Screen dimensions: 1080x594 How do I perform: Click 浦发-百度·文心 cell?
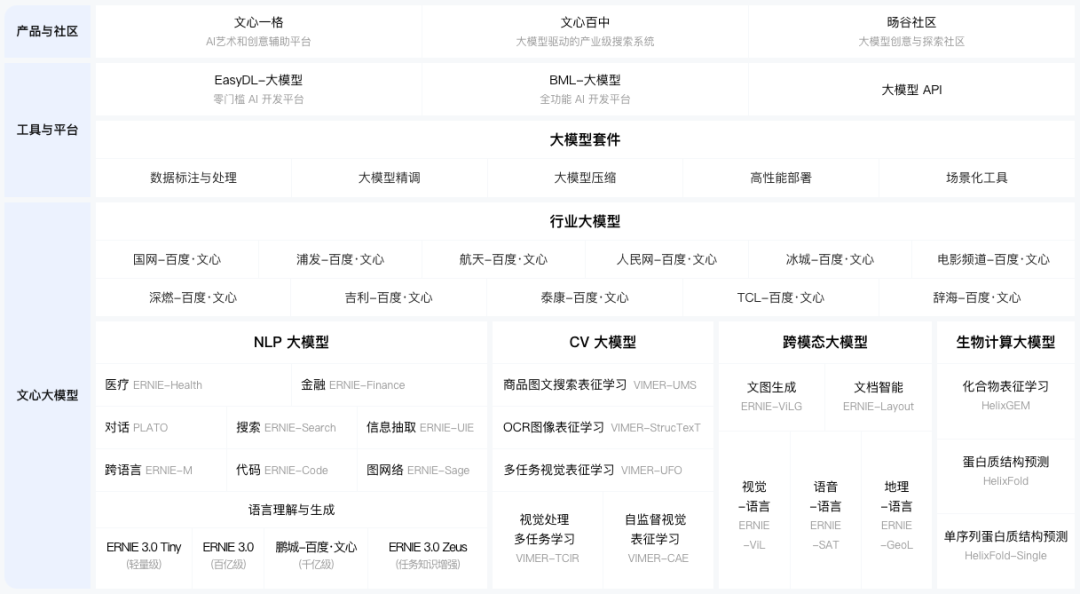pos(340,260)
